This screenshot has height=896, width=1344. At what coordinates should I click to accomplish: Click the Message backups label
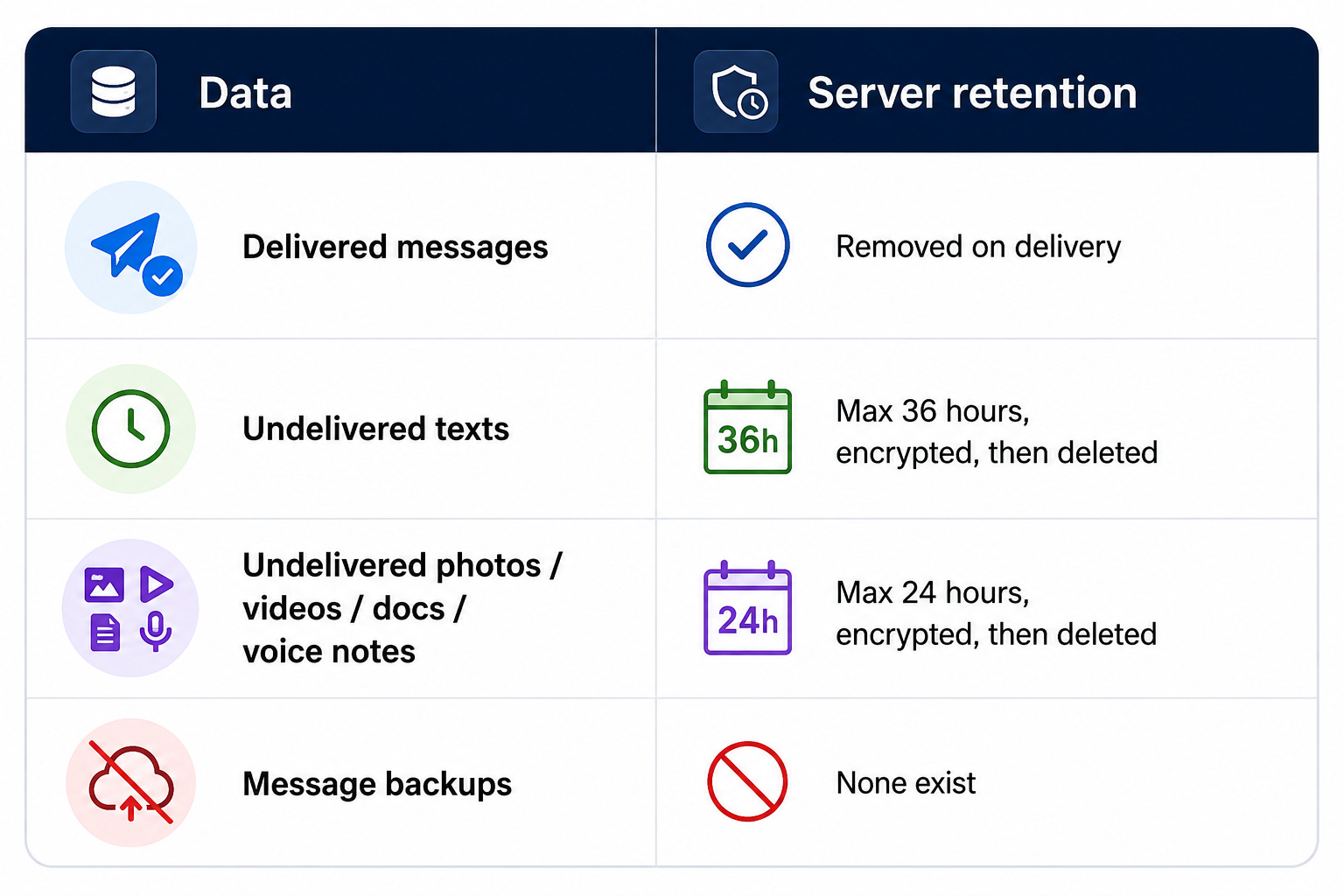377,784
